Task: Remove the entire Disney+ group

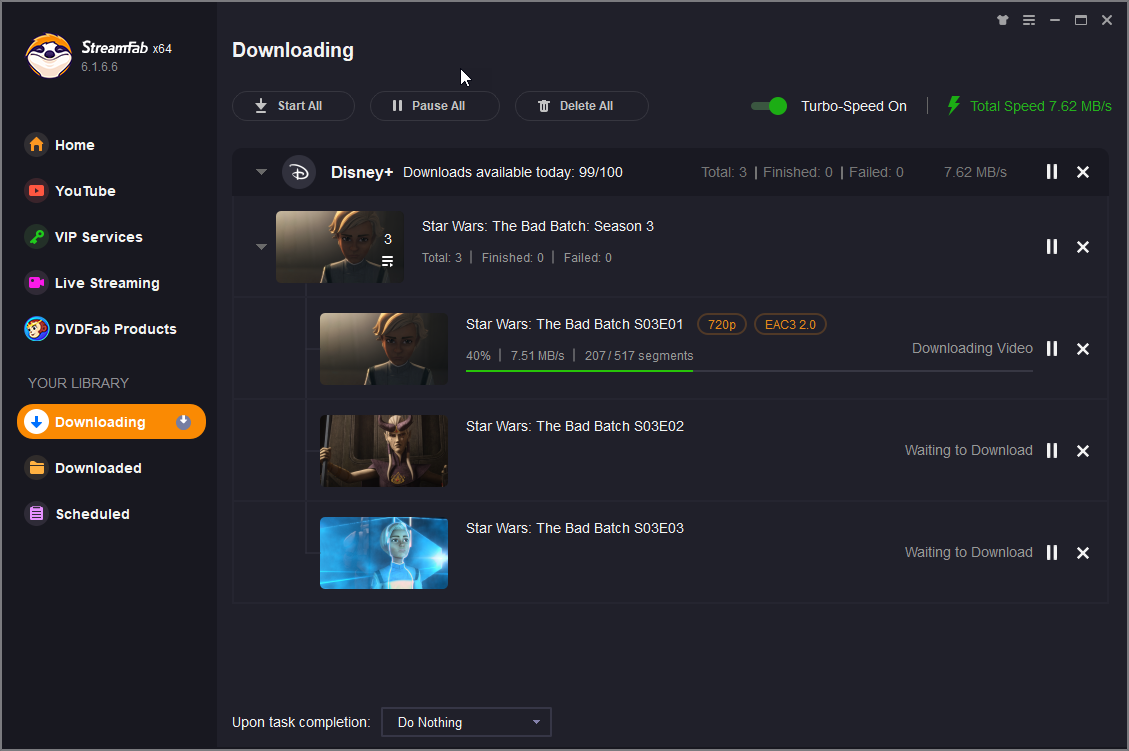Action: [1083, 172]
